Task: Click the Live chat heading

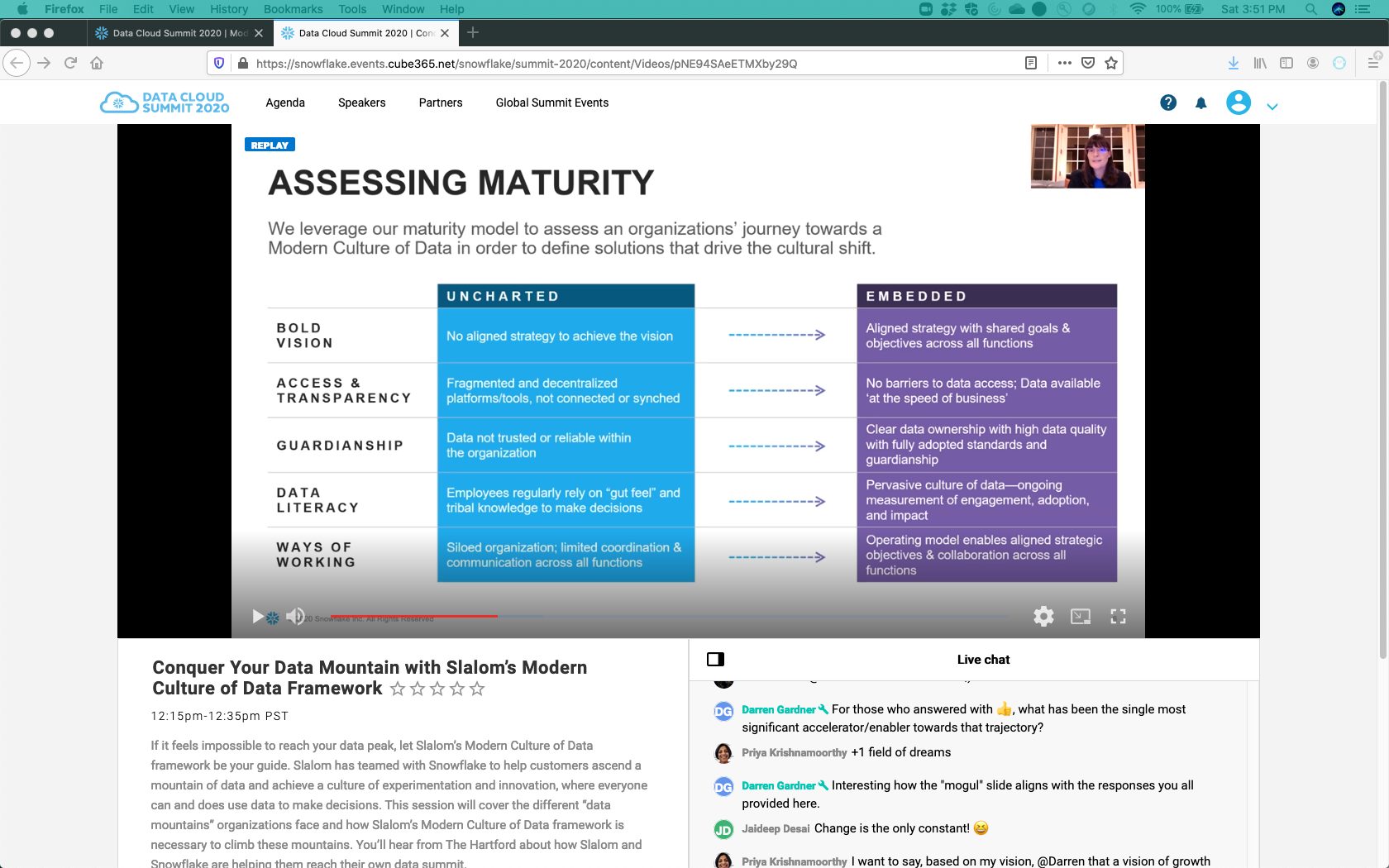Action: click(983, 659)
